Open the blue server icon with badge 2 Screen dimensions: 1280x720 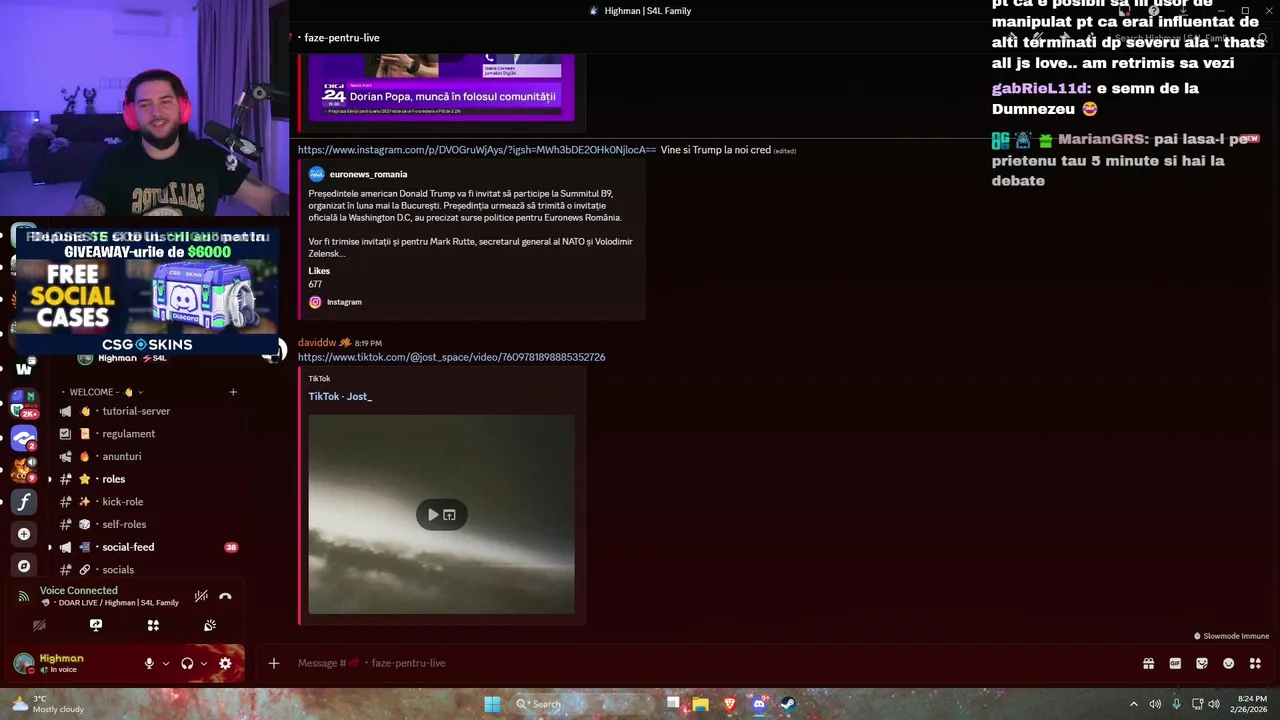click(23, 438)
